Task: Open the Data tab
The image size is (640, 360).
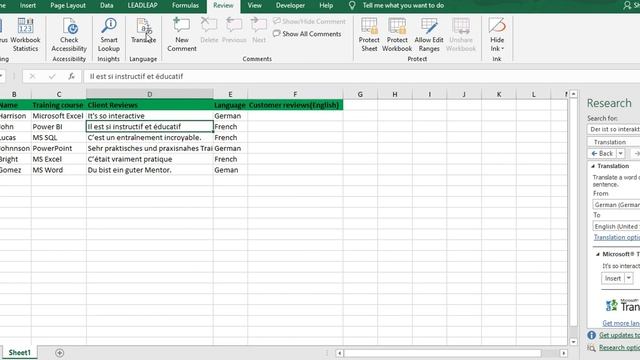Action: coord(107,6)
